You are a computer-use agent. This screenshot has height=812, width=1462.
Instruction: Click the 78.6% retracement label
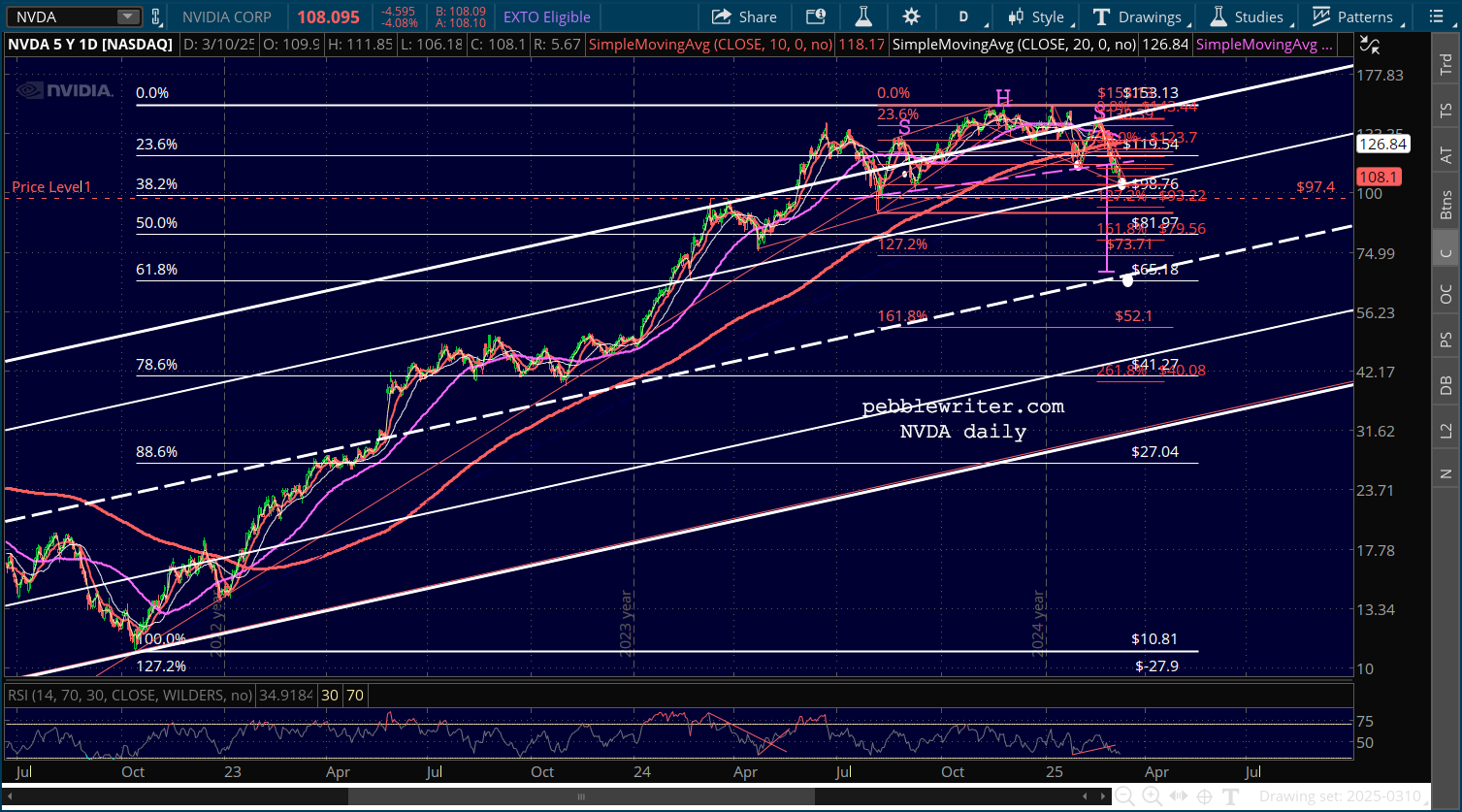pos(156,364)
